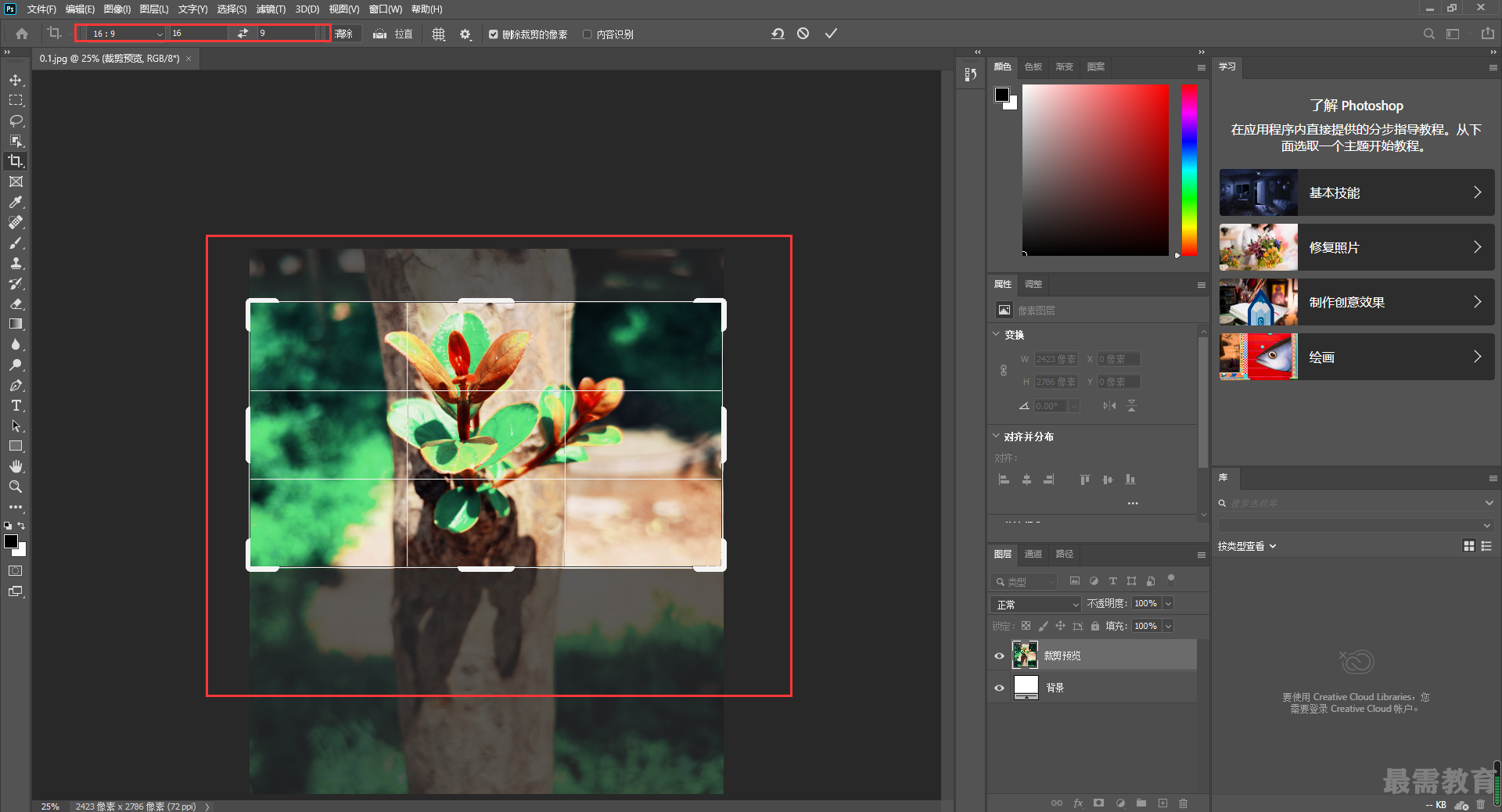Viewport: 1502px width, 812px height.
Task: Toggle Delete Cropped Pixels checkbox
Action: pos(494,34)
